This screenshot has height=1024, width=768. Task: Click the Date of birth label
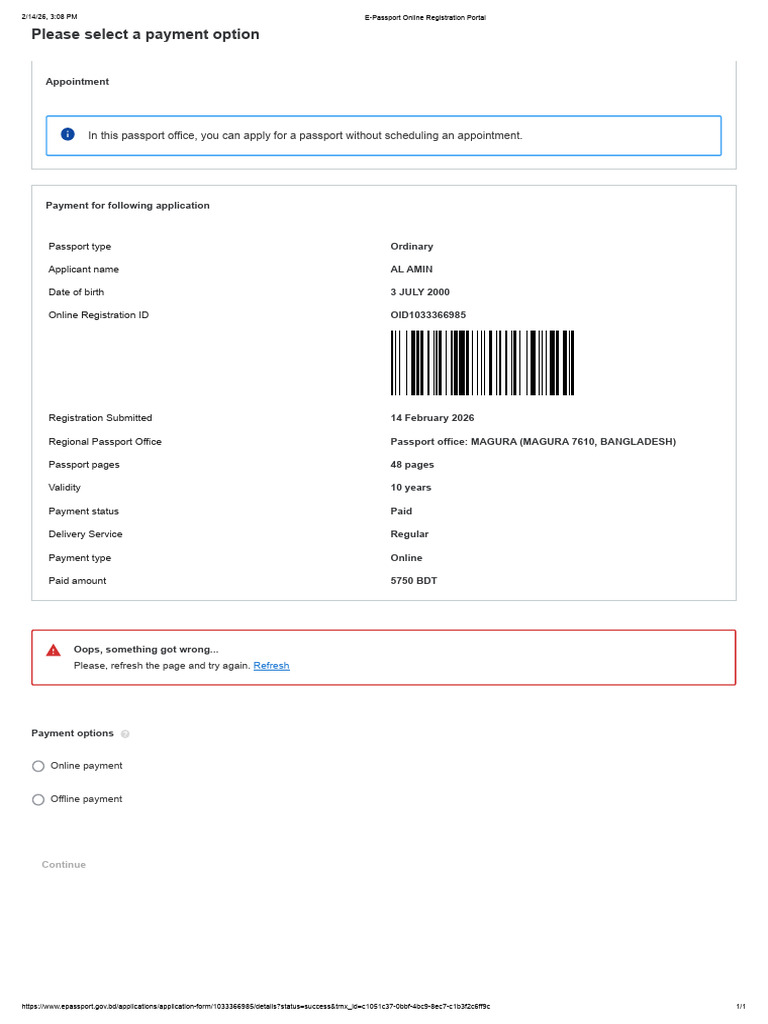[x=76, y=292]
